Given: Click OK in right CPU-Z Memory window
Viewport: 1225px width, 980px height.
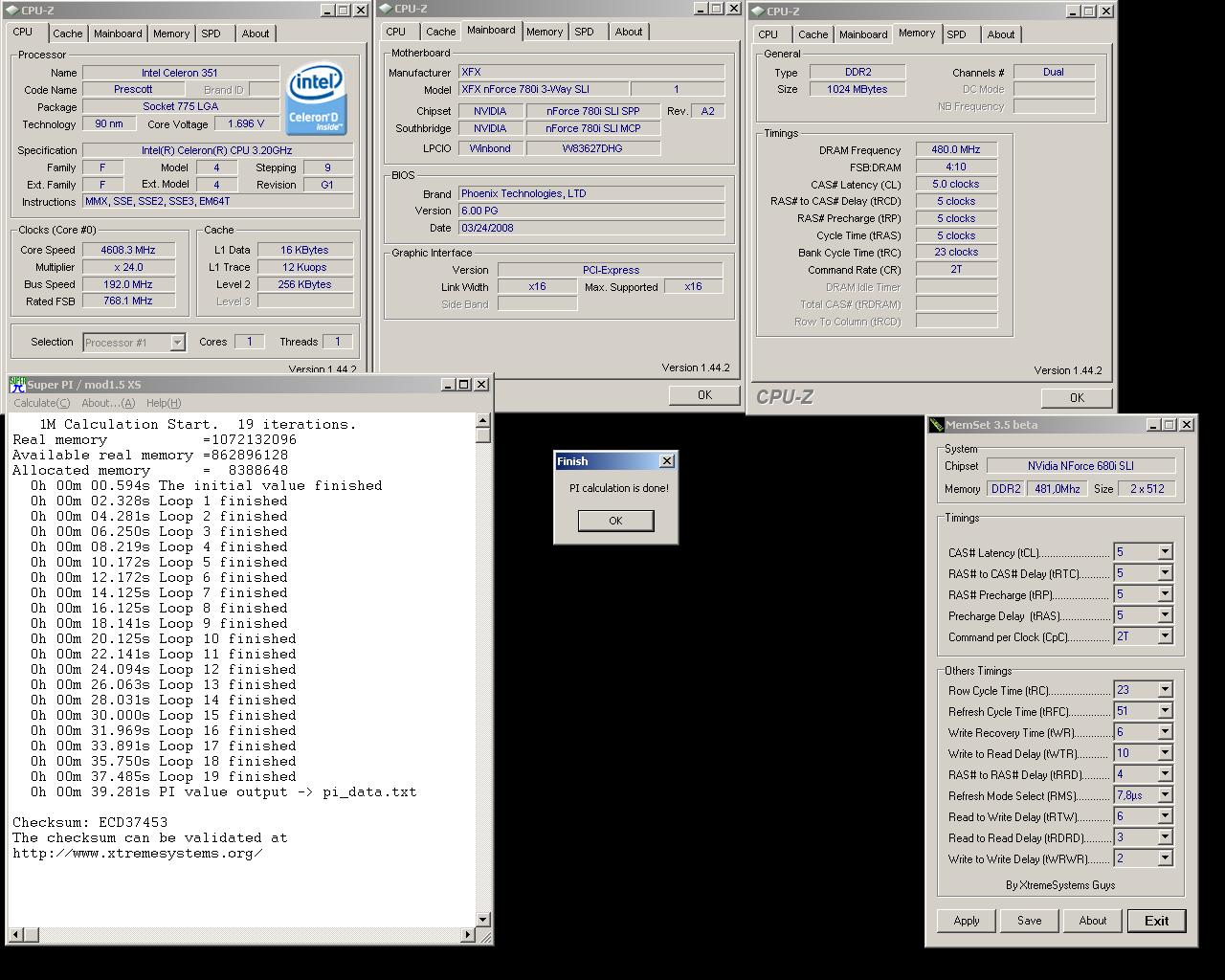Looking at the screenshot, I should click(x=1077, y=397).
